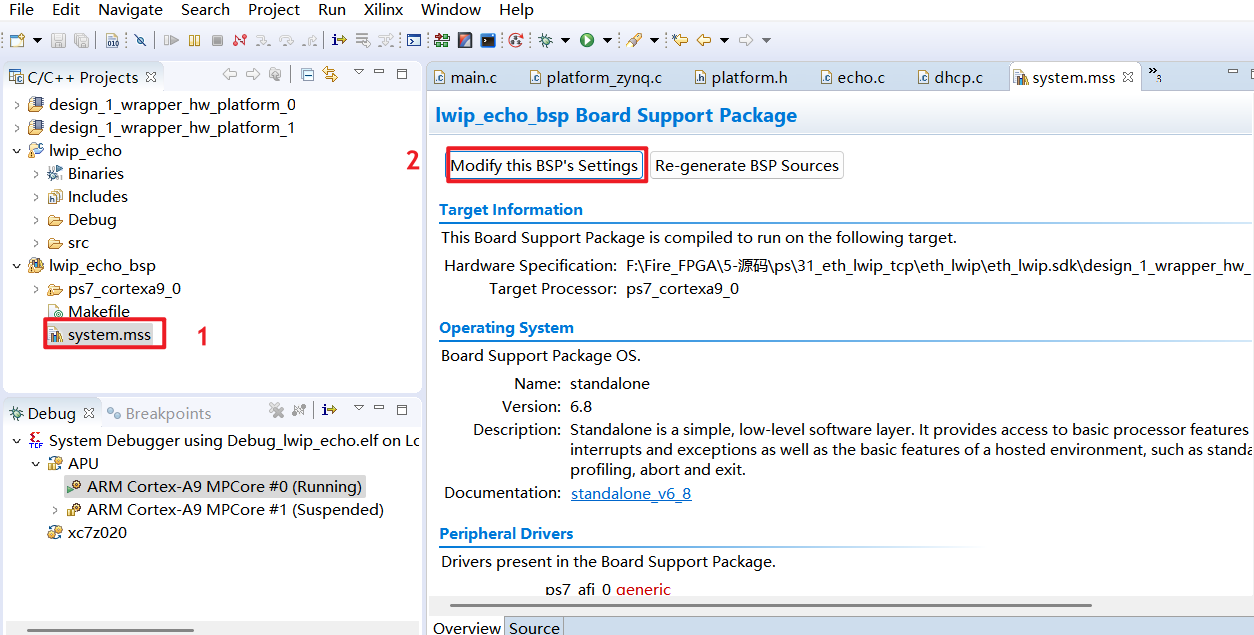Click the green Run button in toolbar
1254x635 pixels.
(x=587, y=41)
